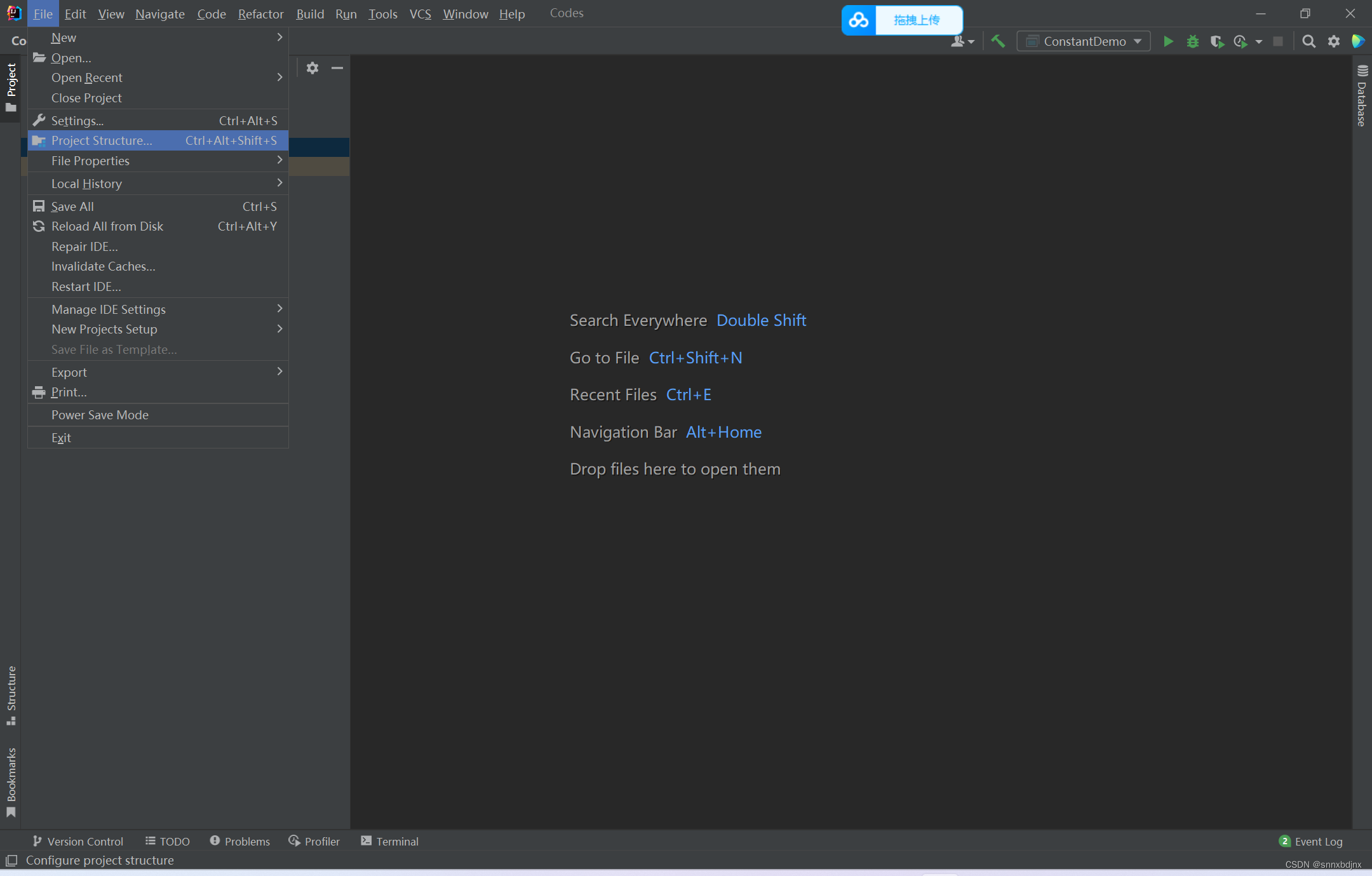Screen dimensions: 1372x876
Task: Toggle Power Save Mode
Action: tap(100, 415)
